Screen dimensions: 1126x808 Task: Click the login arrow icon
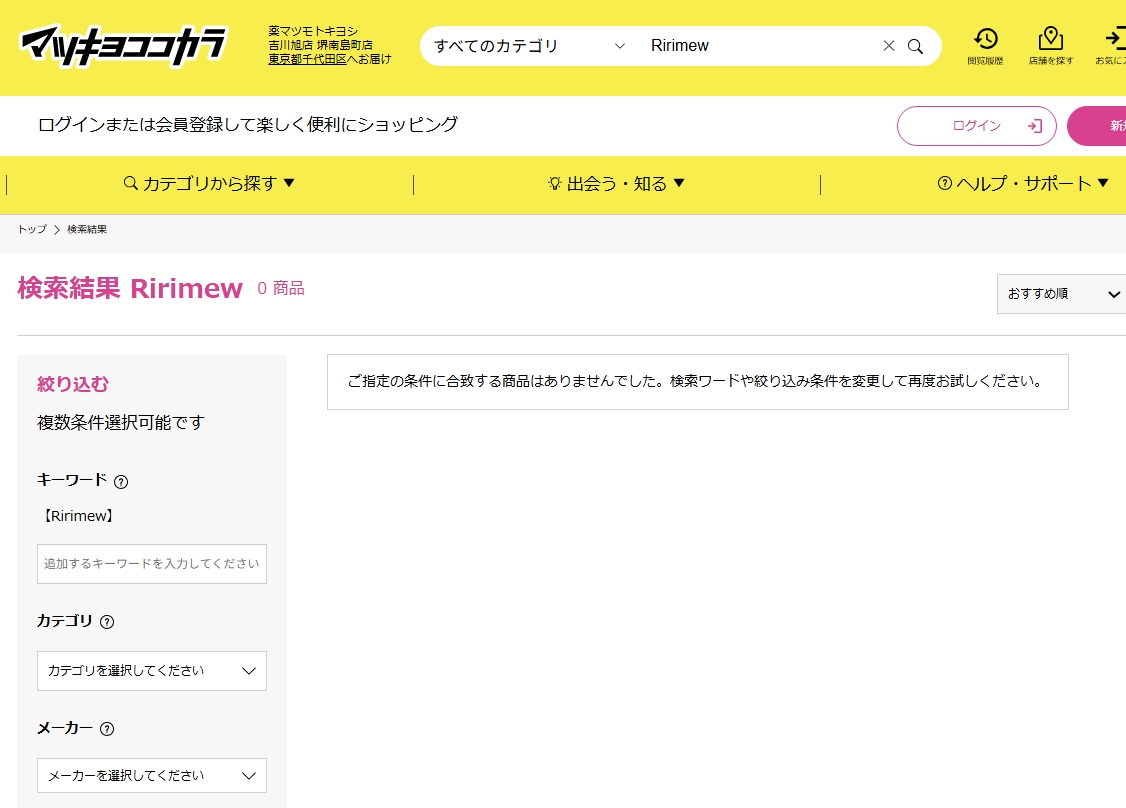(1034, 126)
